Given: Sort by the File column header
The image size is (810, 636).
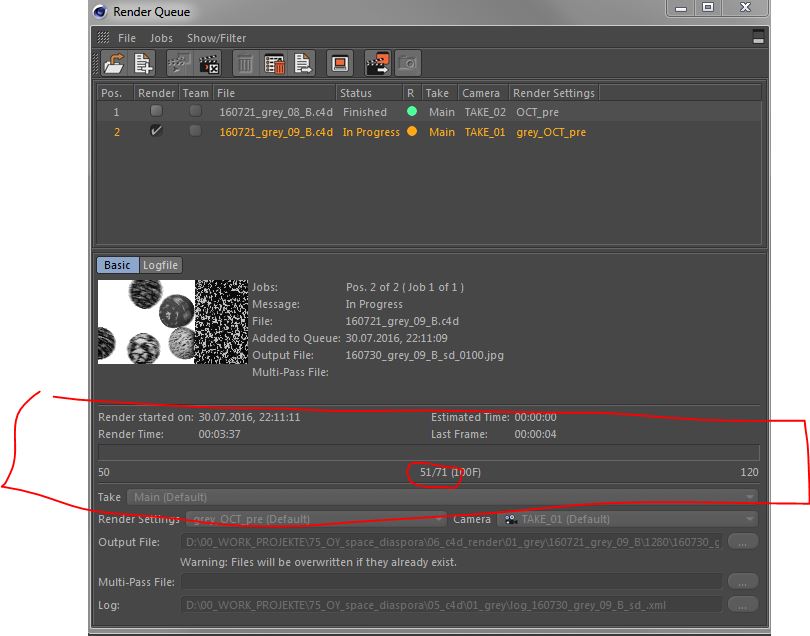Looking at the screenshot, I should point(274,93).
